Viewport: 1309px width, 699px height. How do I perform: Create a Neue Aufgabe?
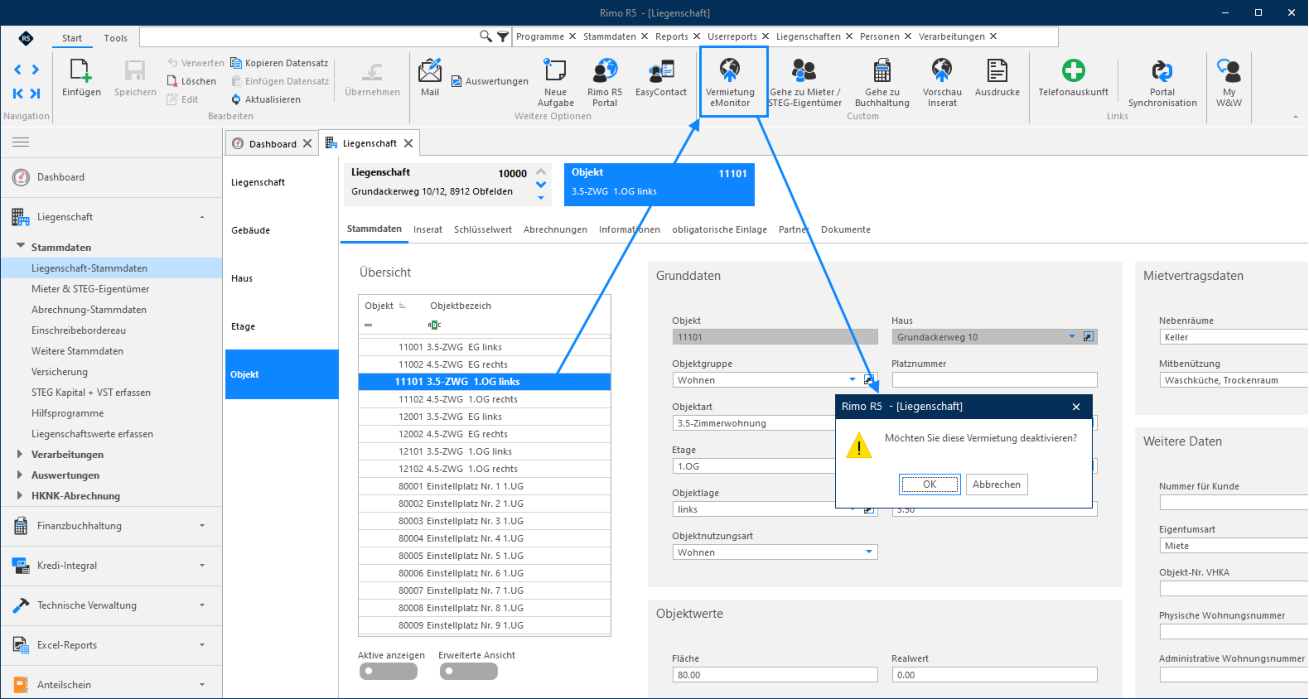pyautogui.click(x=556, y=82)
